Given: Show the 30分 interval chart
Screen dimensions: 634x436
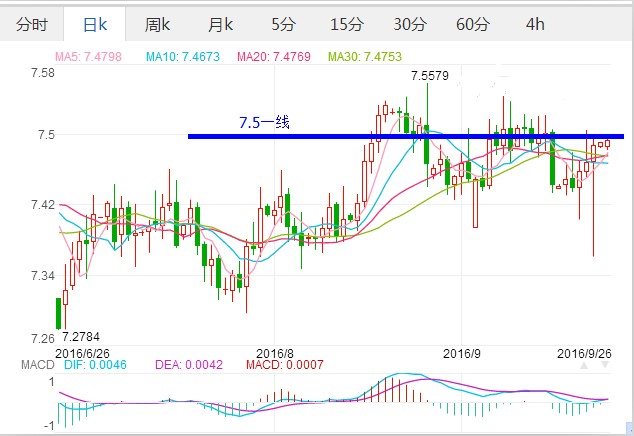Looking at the screenshot, I should [x=409, y=23].
